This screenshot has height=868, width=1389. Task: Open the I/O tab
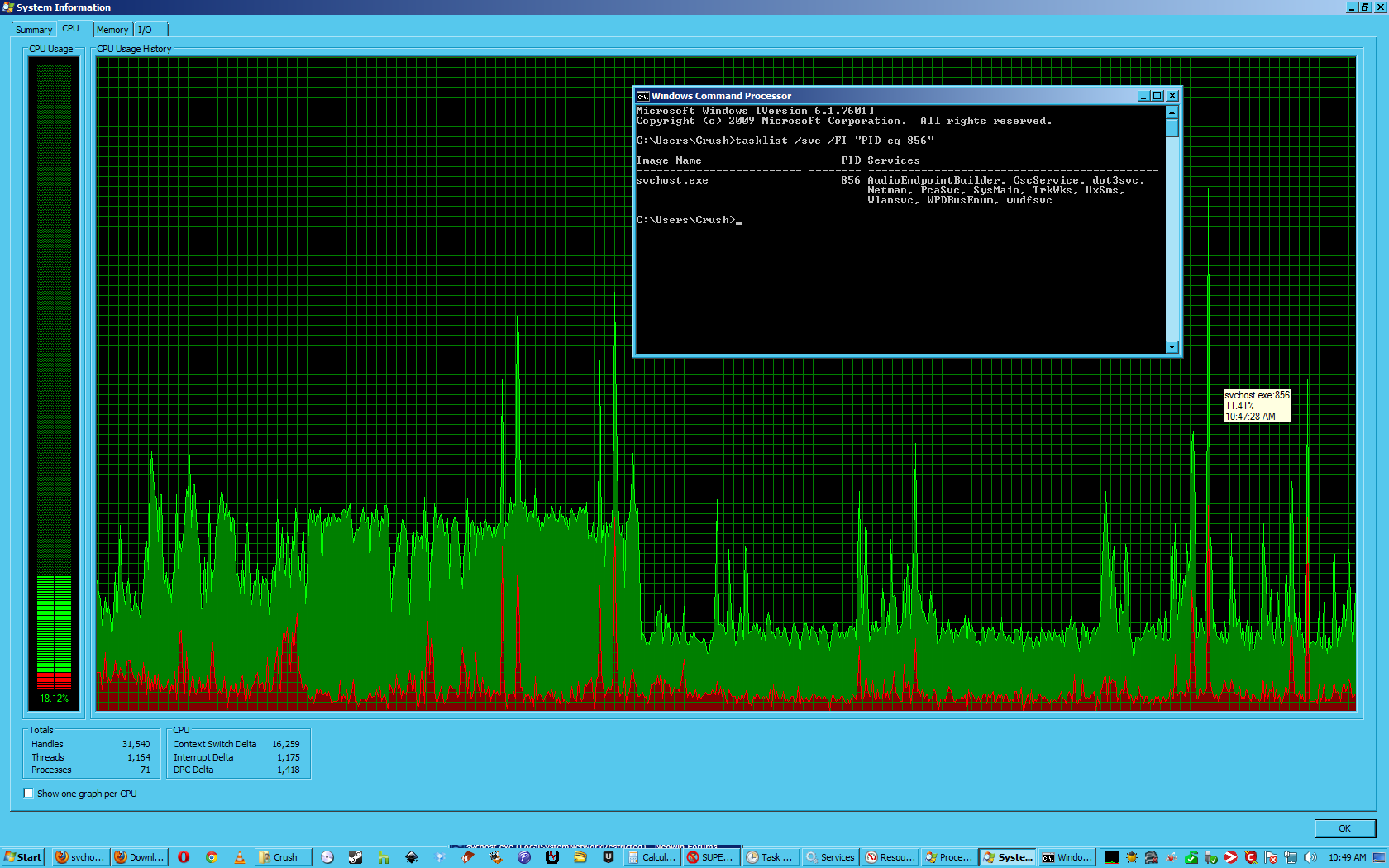coord(146,30)
